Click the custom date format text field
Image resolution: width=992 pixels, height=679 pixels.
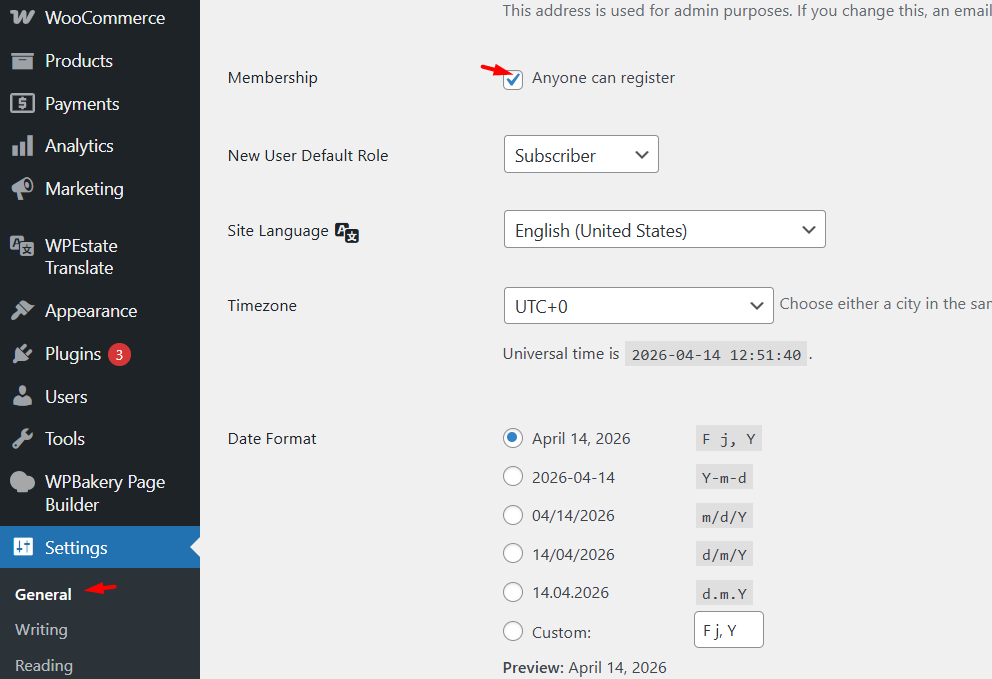[728, 631]
